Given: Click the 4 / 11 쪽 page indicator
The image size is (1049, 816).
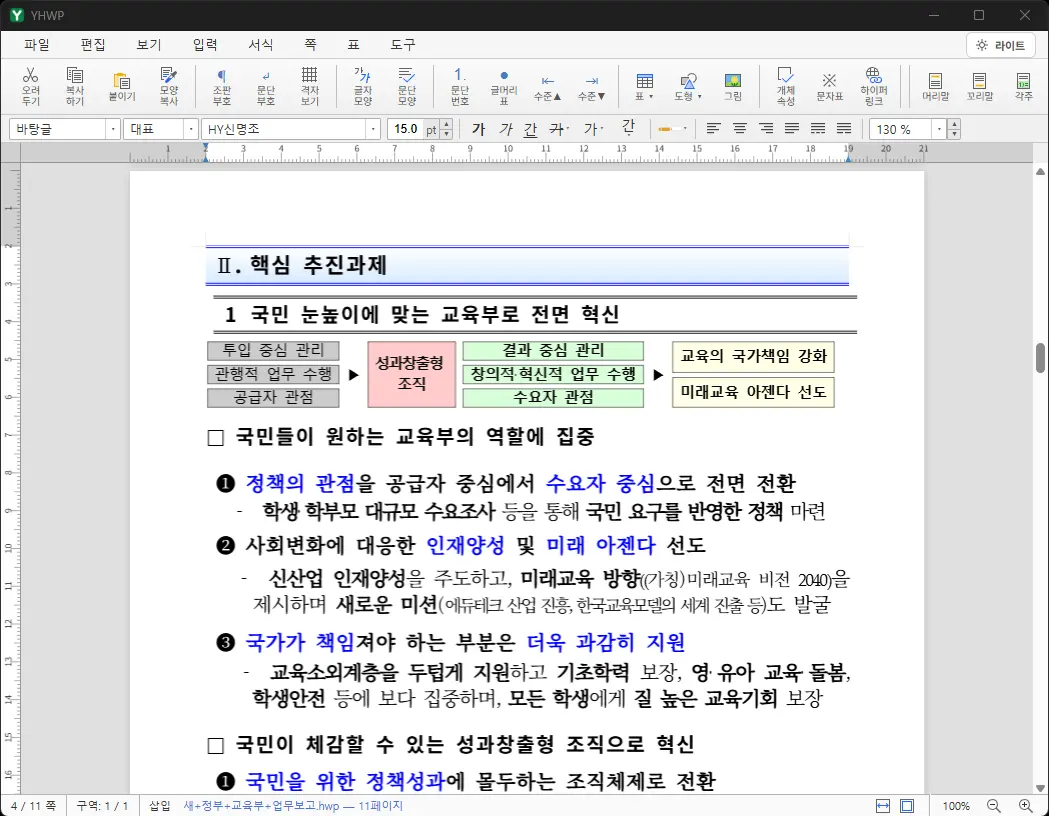Looking at the screenshot, I should pyautogui.click(x=33, y=806).
